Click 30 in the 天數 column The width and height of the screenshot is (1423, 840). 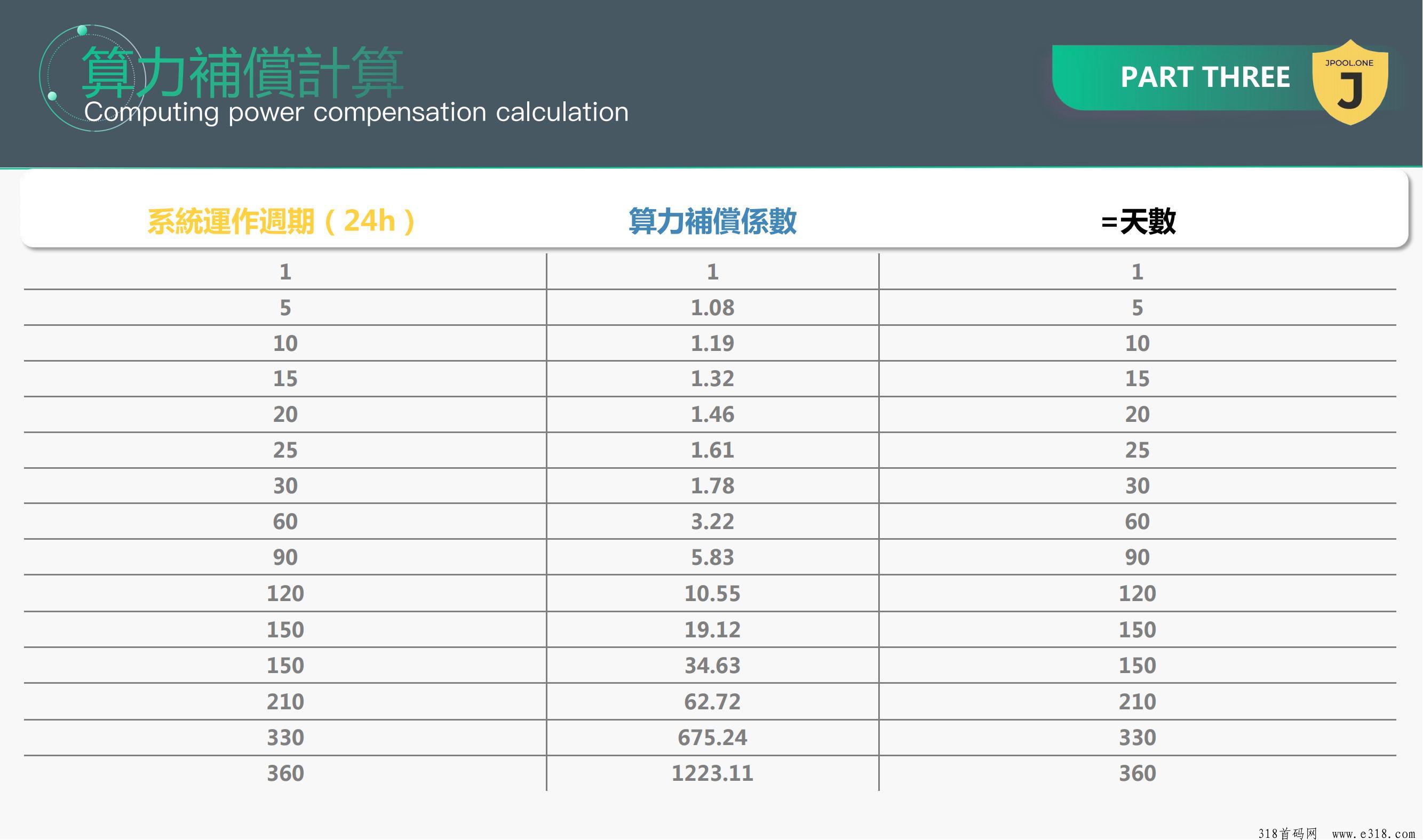[1137, 486]
